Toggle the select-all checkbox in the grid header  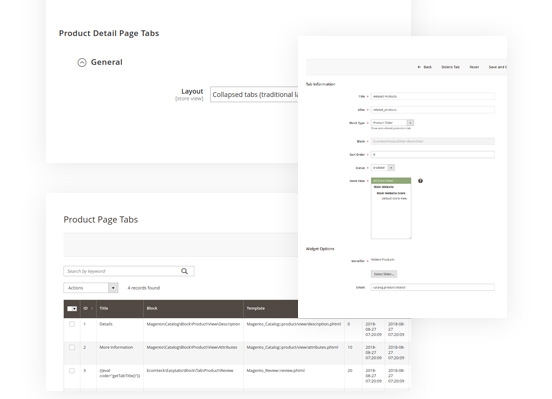(70, 308)
